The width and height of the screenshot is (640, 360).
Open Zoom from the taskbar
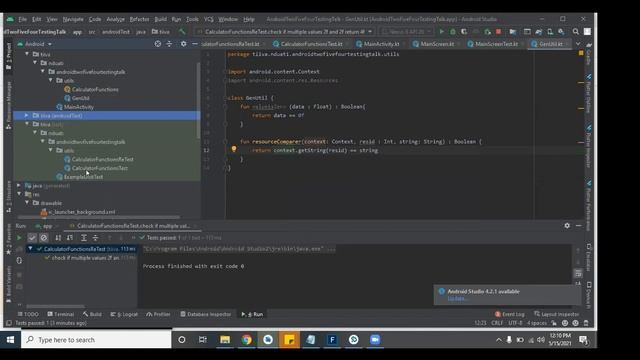pyautogui.click(x=375, y=340)
